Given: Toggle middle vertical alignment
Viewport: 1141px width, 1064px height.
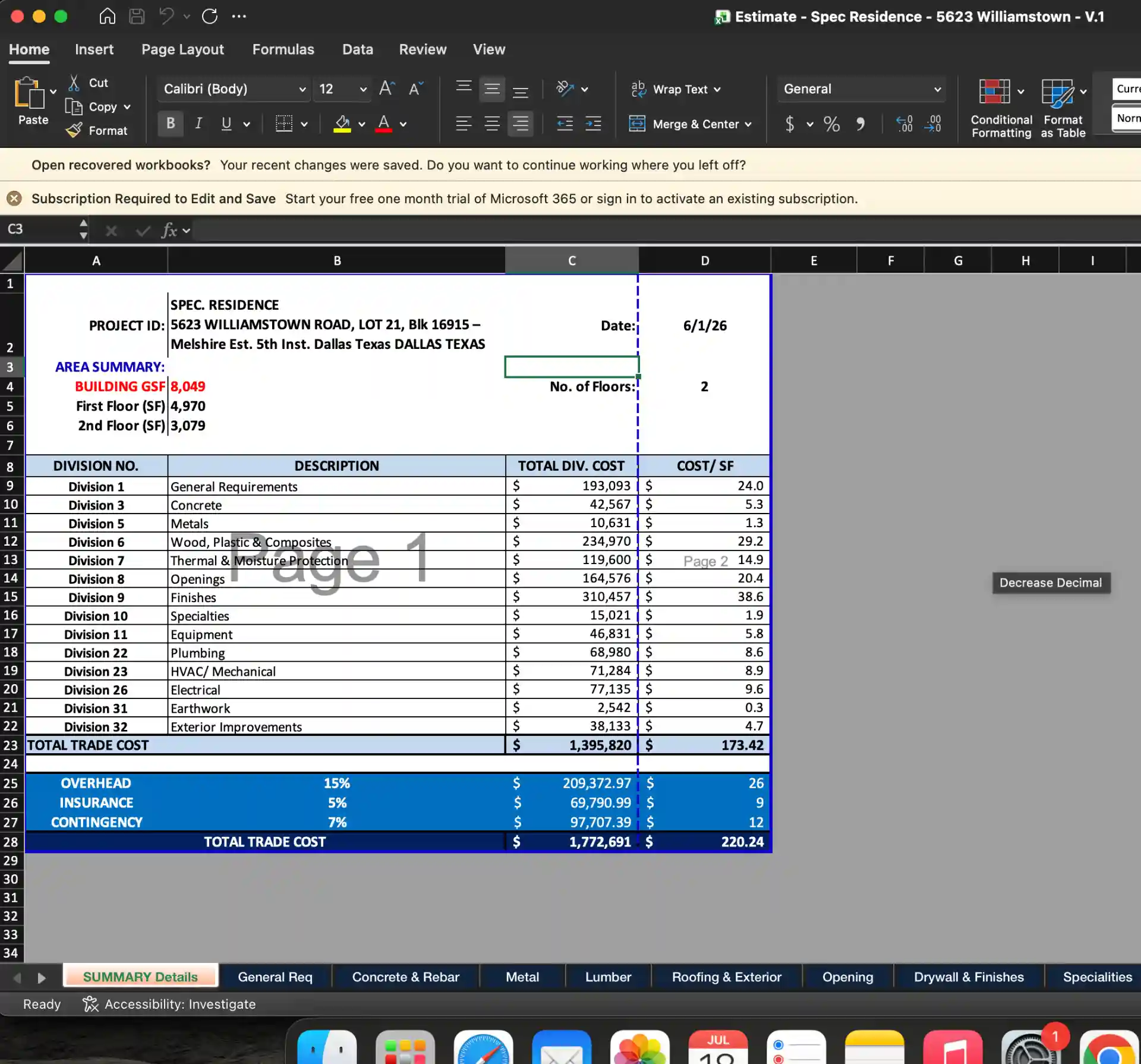Looking at the screenshot, I should 492,89.
